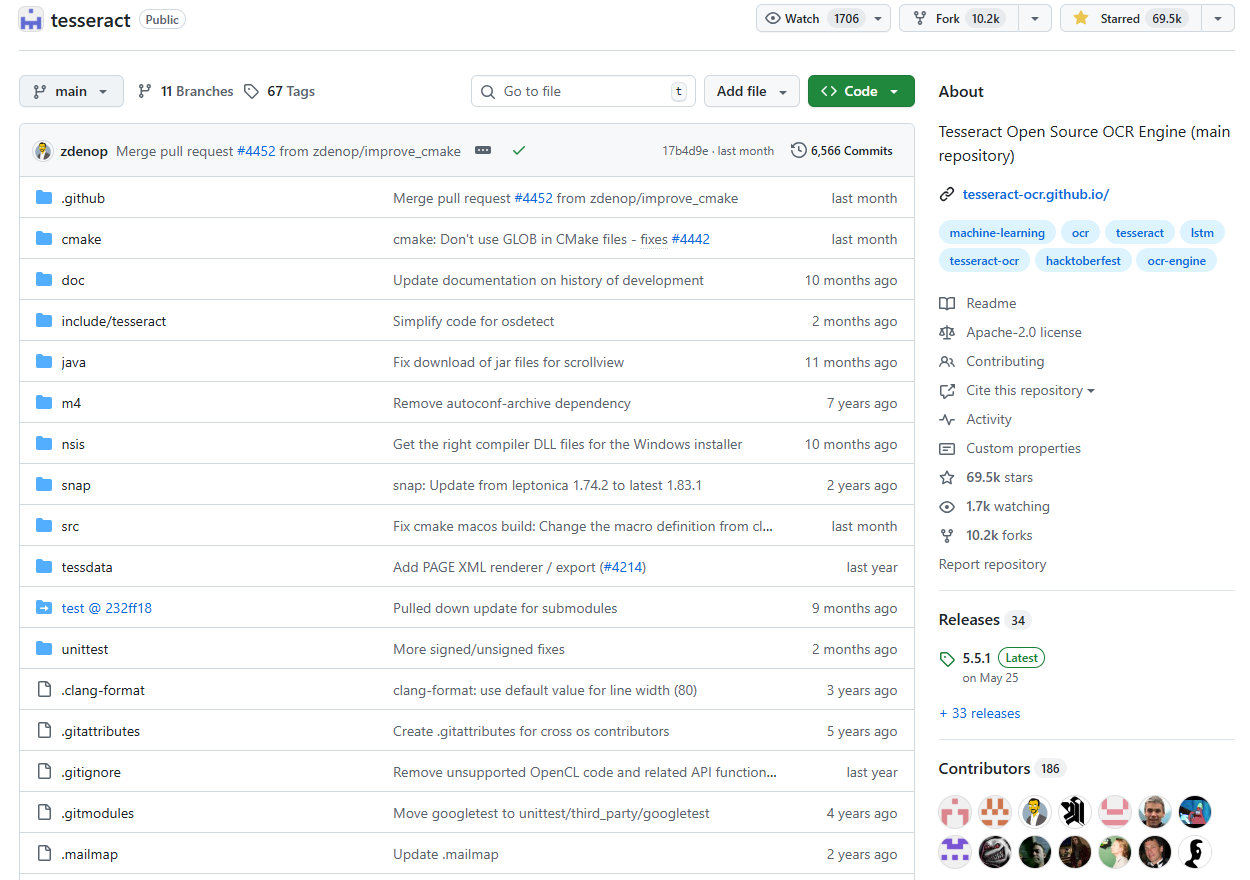The image size is (1250, 880).
Task: Open the 67 Tags list
Action: [280, 91]
